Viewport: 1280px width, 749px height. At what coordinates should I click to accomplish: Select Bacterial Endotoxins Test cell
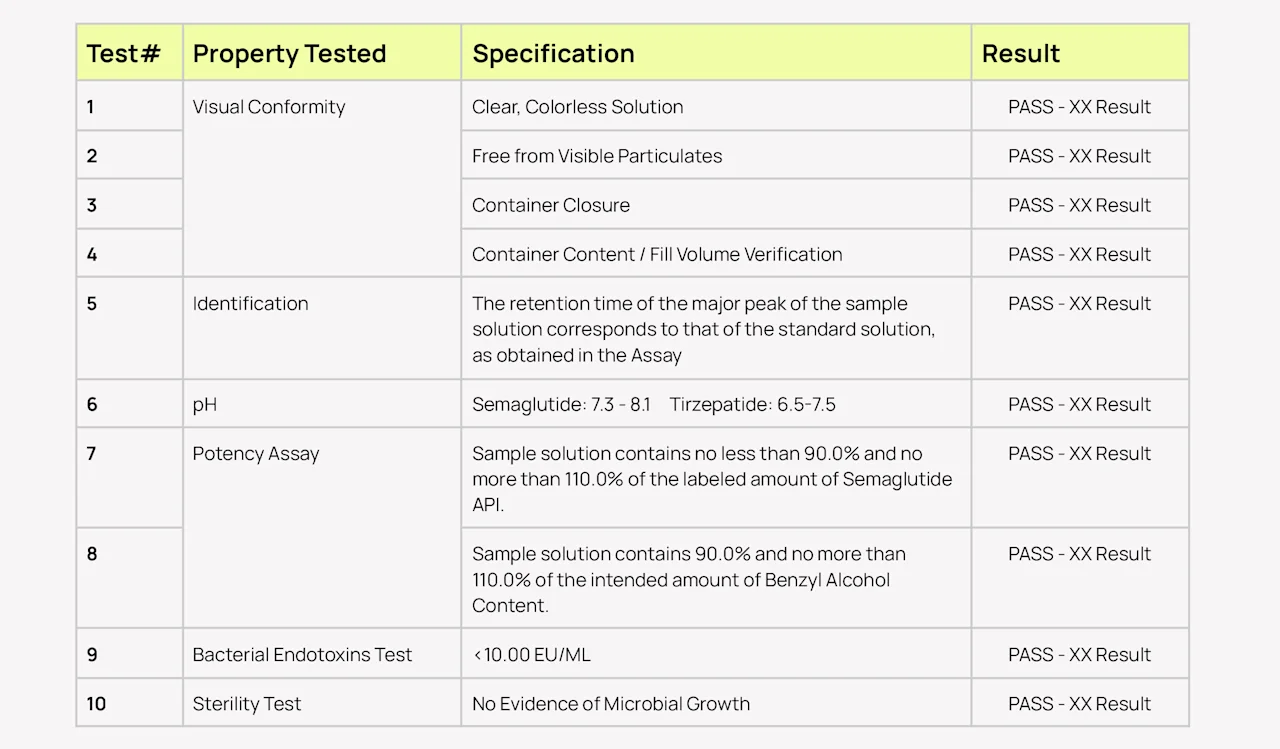[x=302, y=654]
